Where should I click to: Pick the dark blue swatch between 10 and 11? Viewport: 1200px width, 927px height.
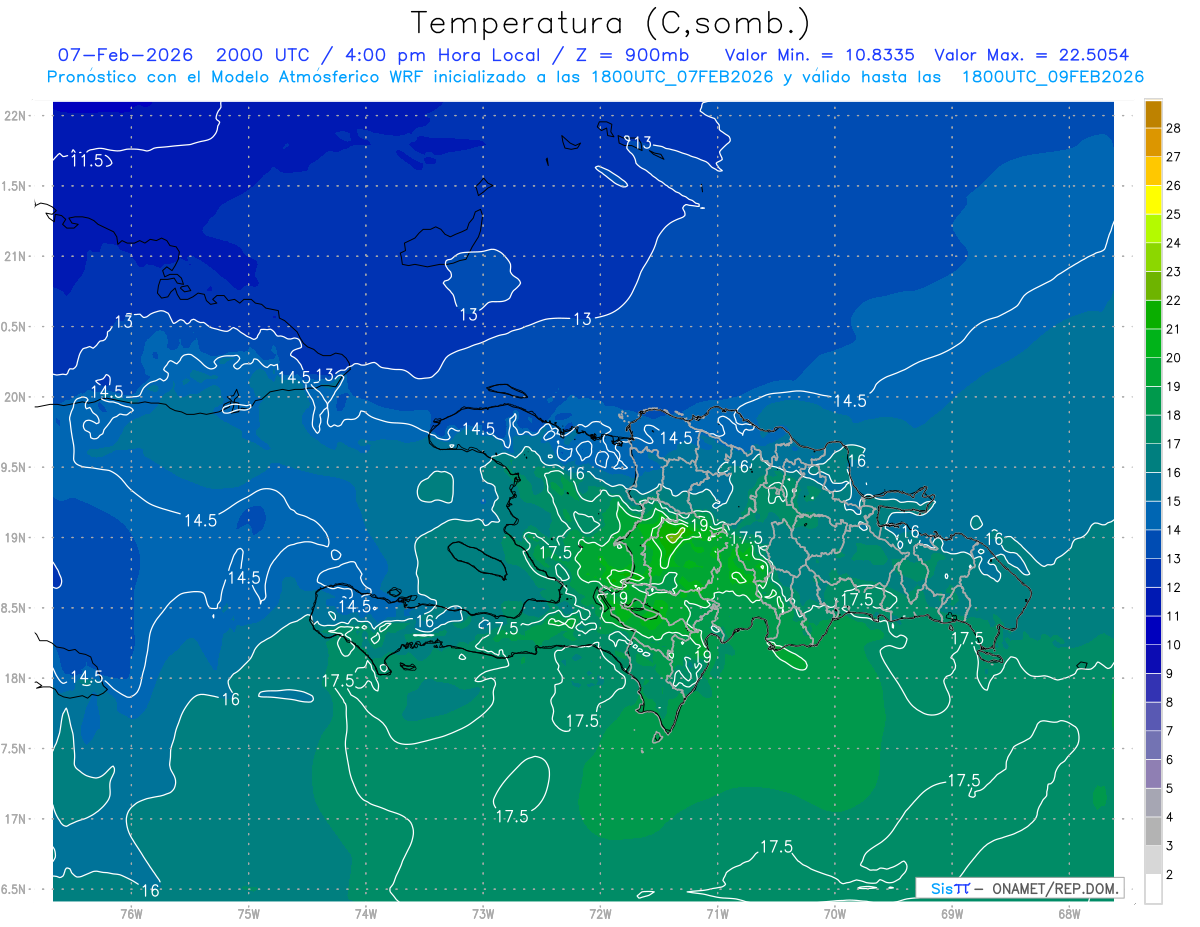(x=1153, y=630)
